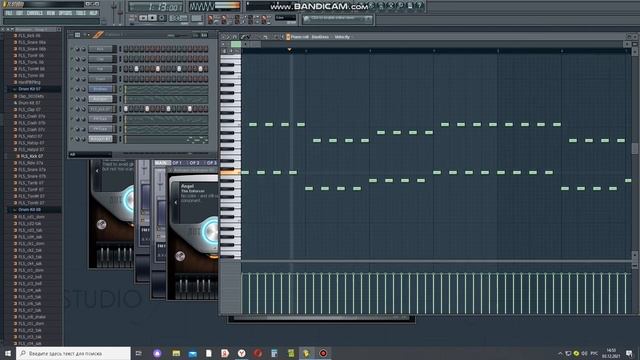The image size is (640, 360).
Task: Click the large glowing knob in Angel plugin
Action: tap(211, 232)
